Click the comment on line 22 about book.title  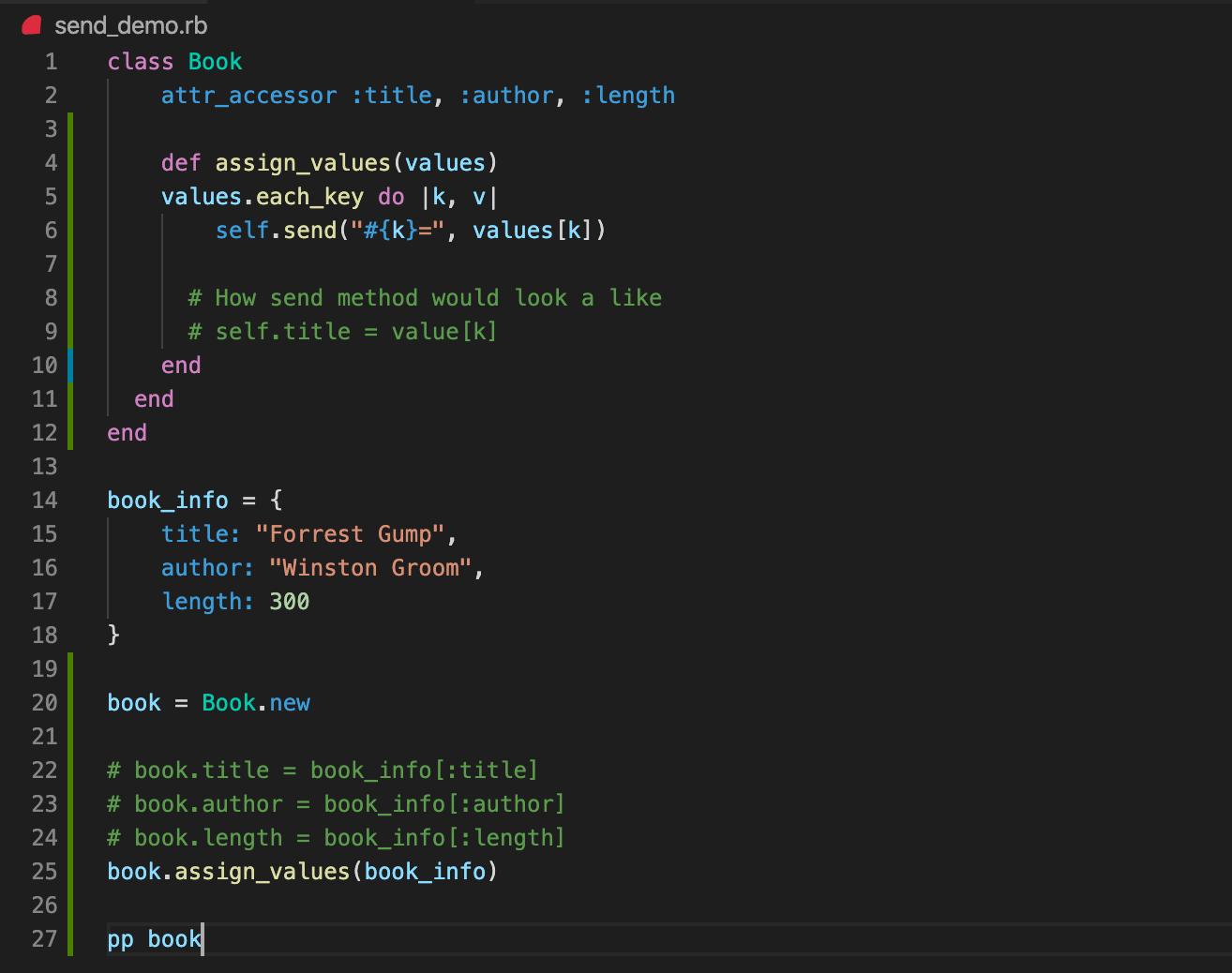click(x=323, y=771)
